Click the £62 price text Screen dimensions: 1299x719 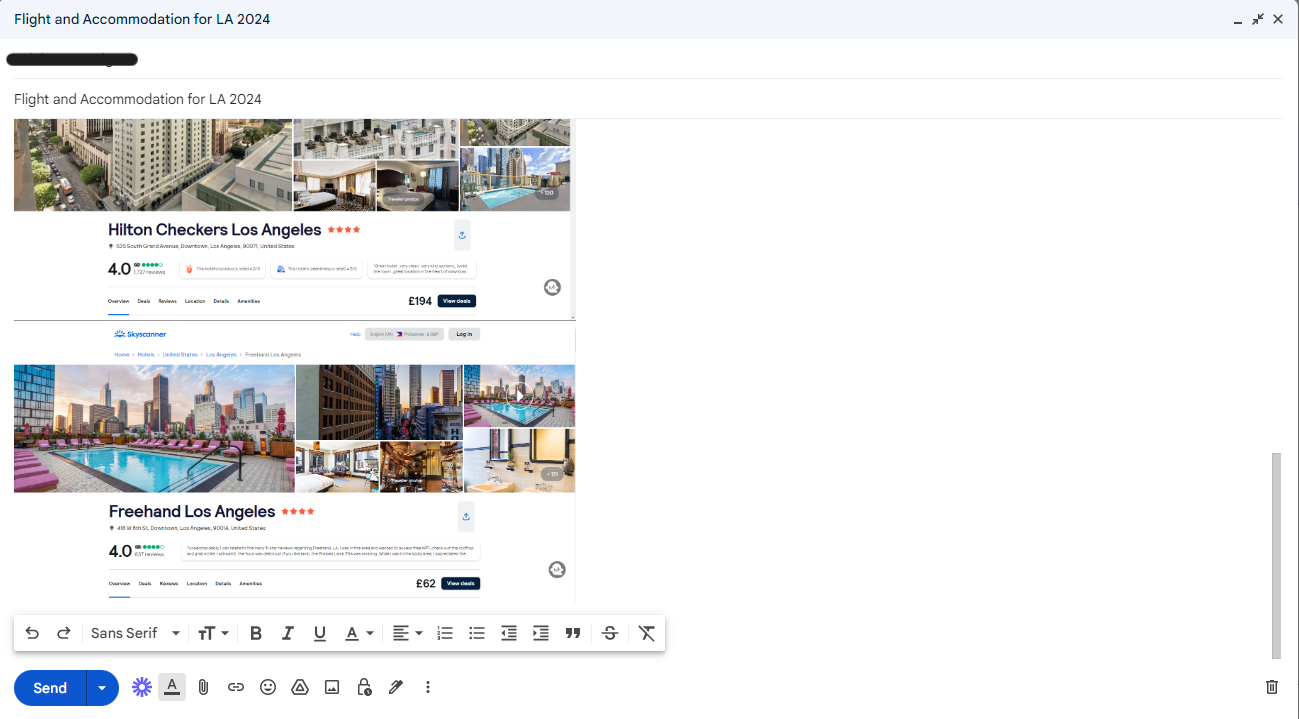(426, 583)
